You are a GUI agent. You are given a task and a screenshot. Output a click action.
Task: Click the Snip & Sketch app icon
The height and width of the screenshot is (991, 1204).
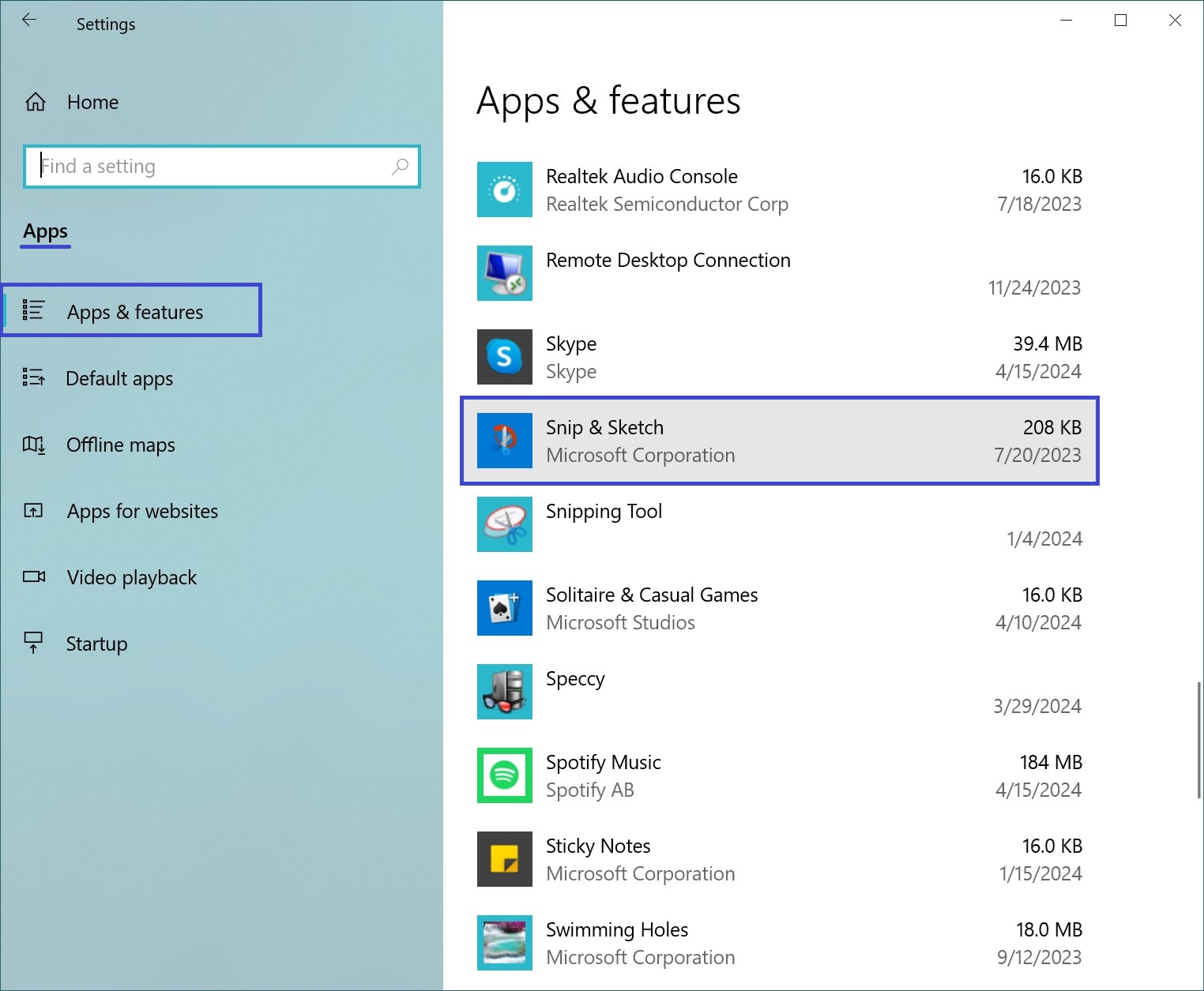[x=504, y=441]
